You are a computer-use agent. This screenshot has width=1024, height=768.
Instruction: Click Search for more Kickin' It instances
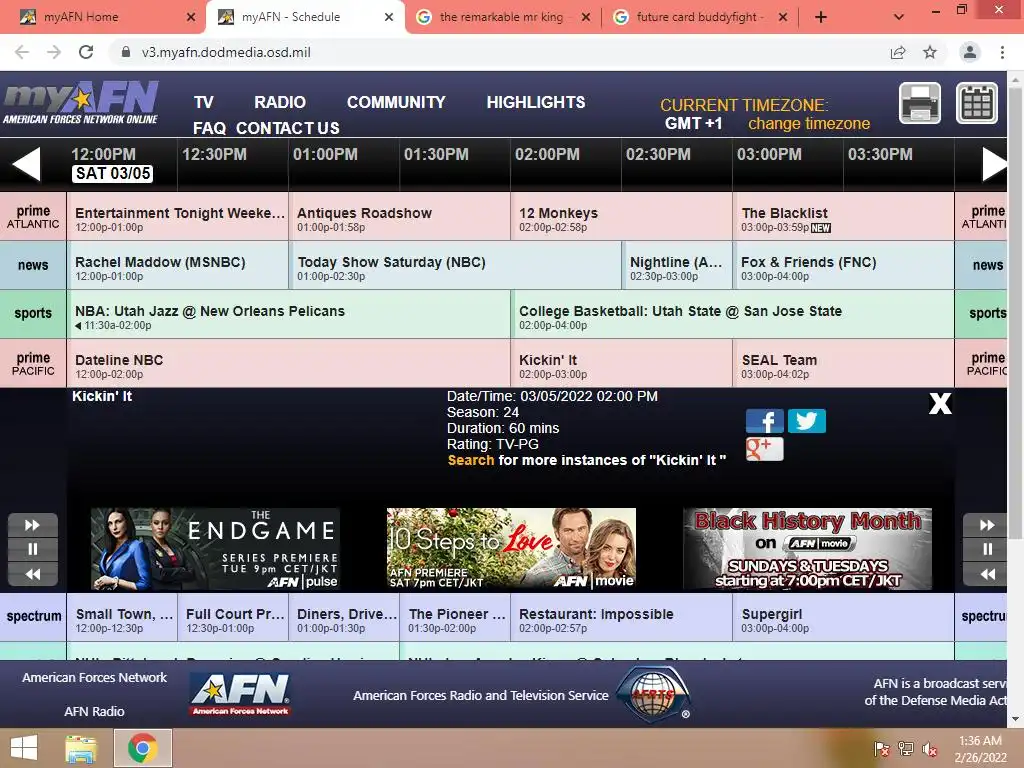pyautogui.click(x=471, y=460)
